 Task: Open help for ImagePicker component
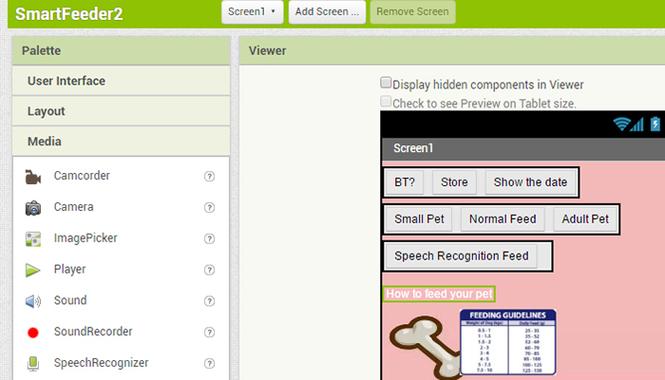[209, 239]
